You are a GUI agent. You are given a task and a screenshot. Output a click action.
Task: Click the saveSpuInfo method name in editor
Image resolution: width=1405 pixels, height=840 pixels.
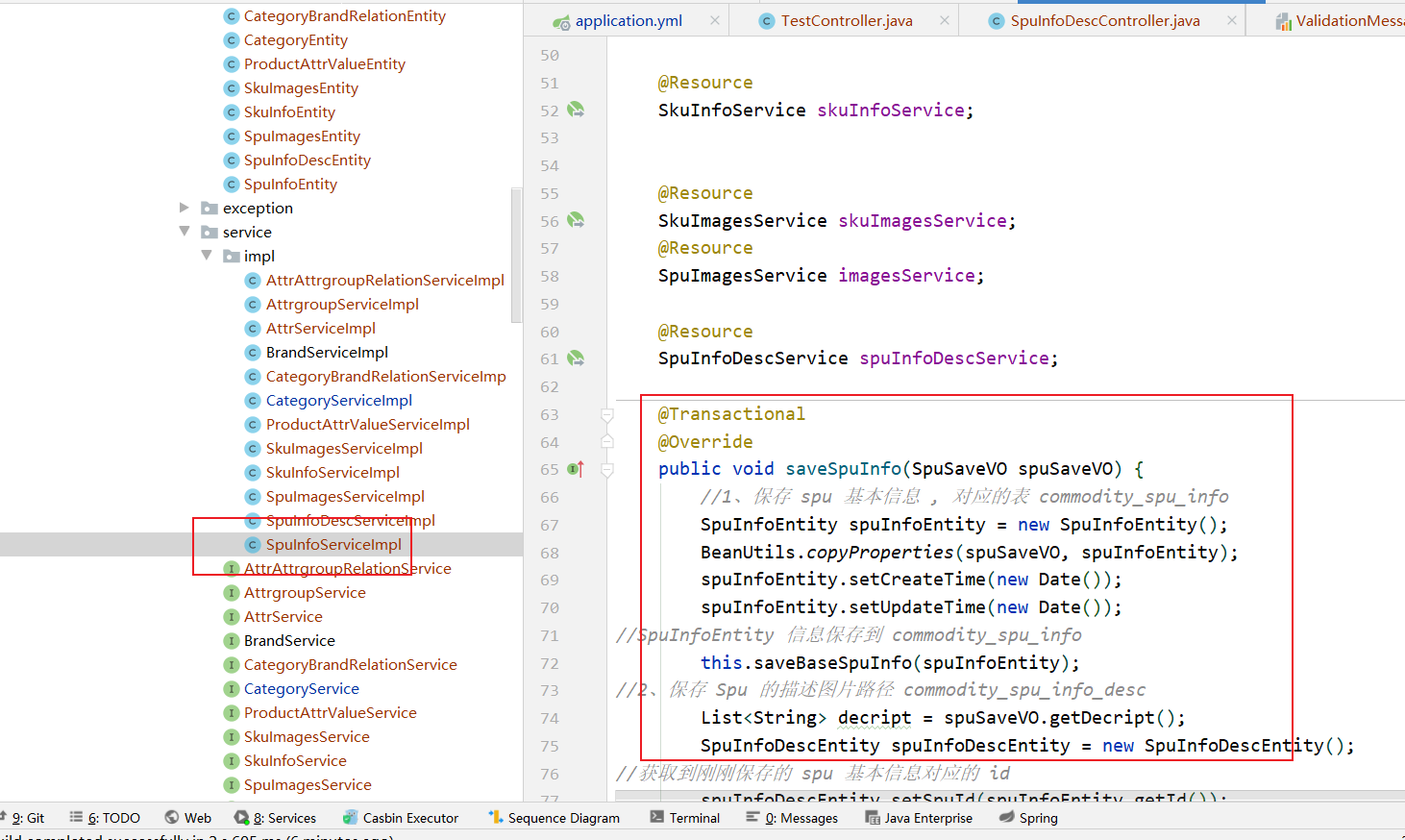[844, 469]
